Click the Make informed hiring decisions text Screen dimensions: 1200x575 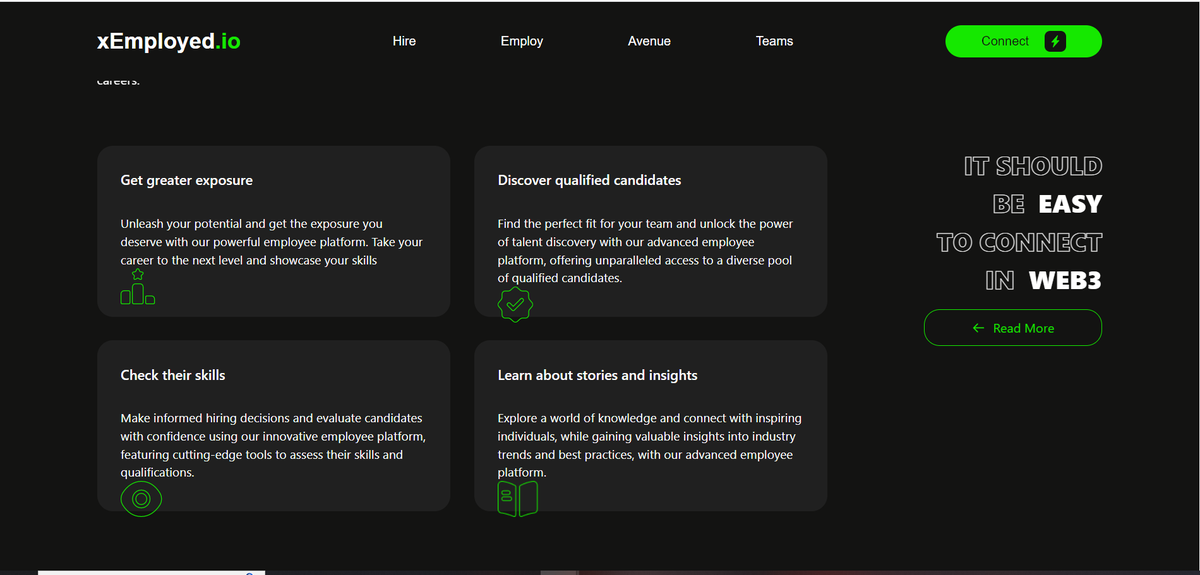pos(273,445)
